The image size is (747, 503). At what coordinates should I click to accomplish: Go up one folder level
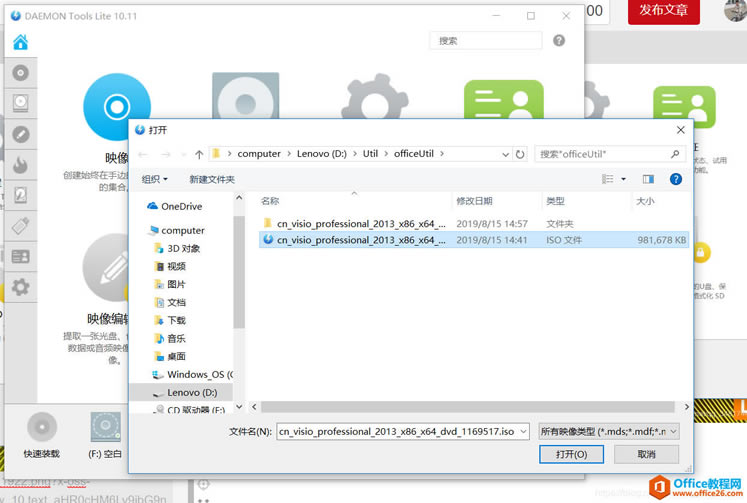[x=199, y=154]
